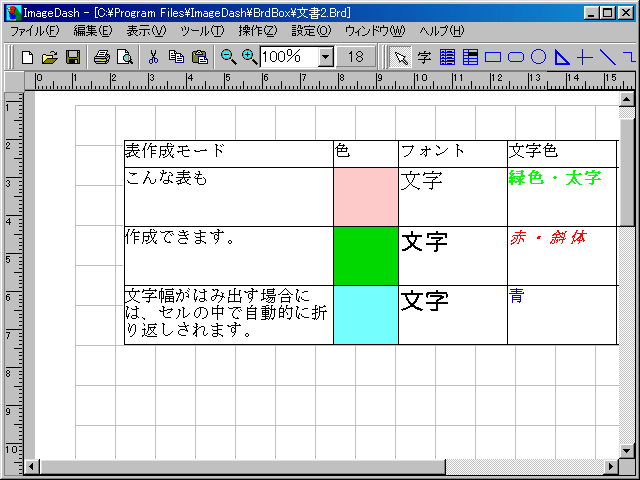Open the ウィンドウ(W) menu

tap(375, 31)
